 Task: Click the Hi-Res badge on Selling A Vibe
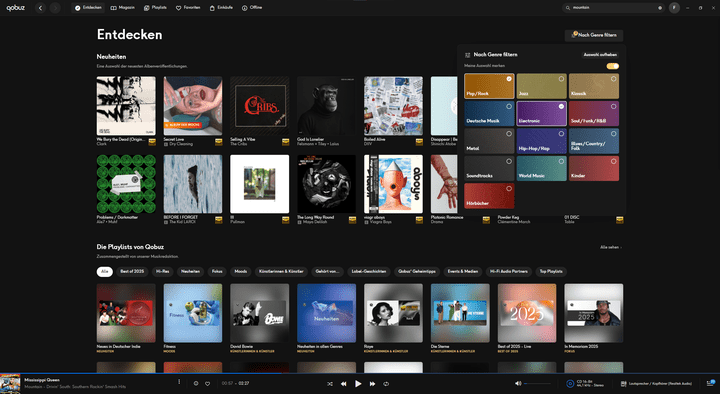pos(286,142)
